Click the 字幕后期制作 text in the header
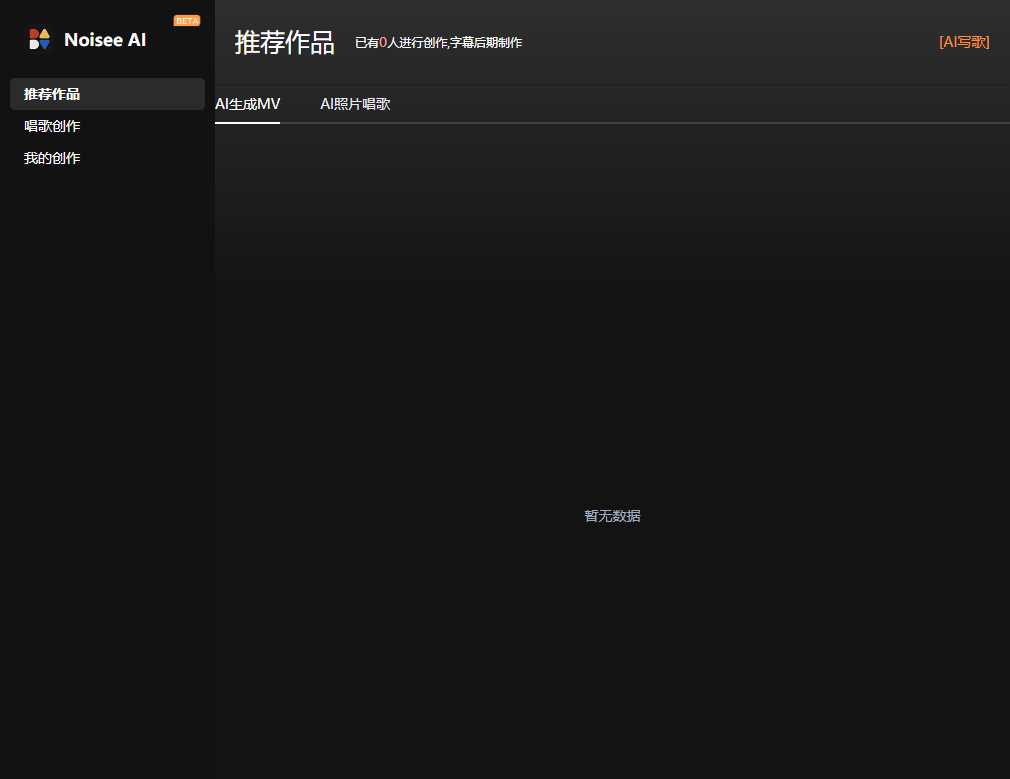1010x779 pixels. [x=486, y=43]
